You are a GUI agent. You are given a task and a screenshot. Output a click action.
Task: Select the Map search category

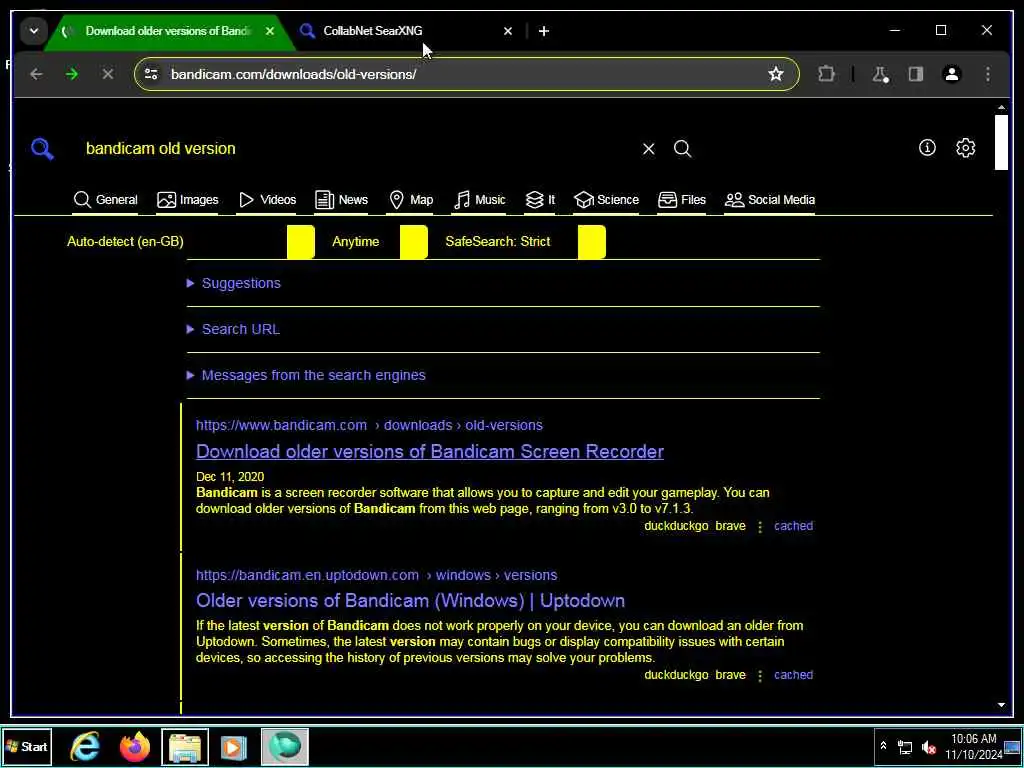[x=411, y=200]
